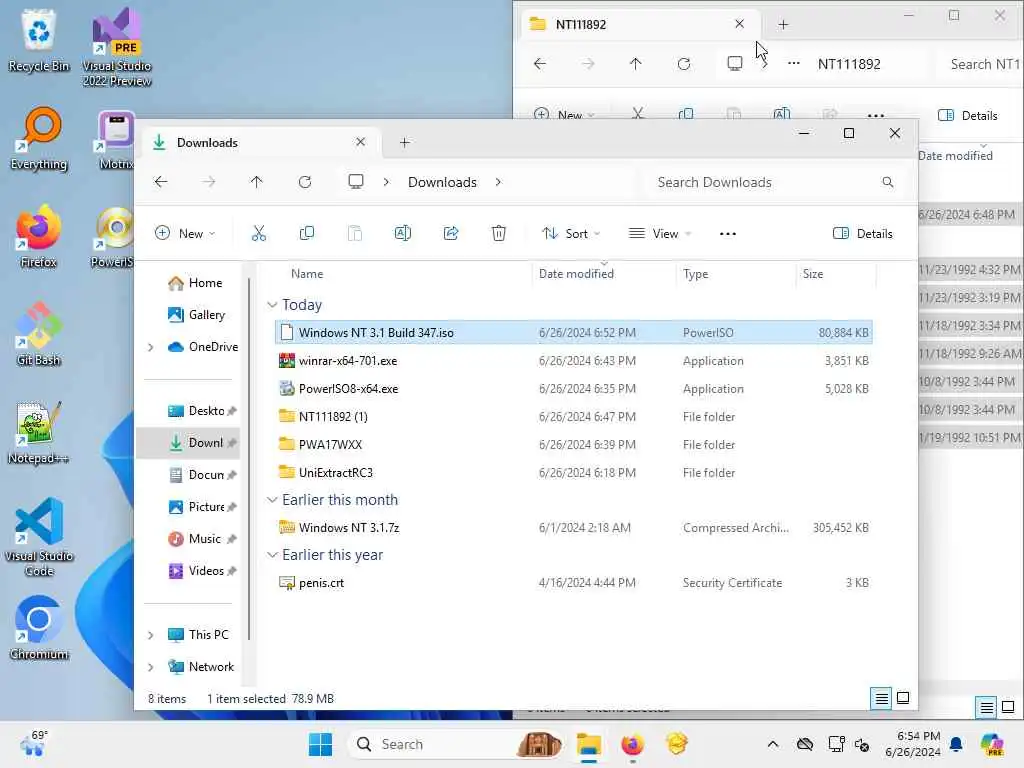Viewport: 1024px width, 768px height.
Task: Go up one folder in Downloads window
Action: point(257,182)
